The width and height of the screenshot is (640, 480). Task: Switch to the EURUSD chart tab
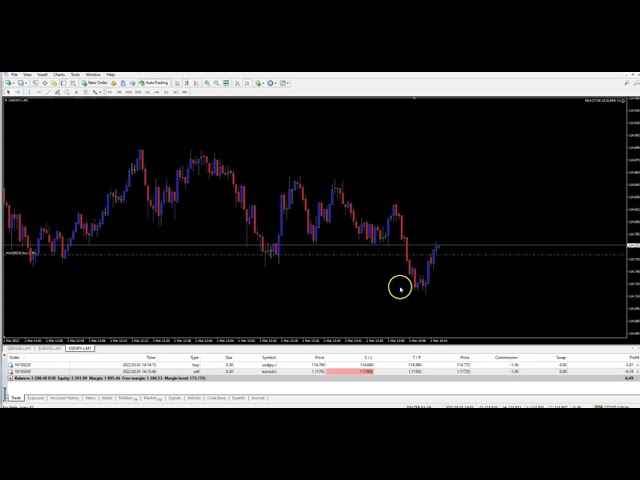click(x=50, y=348)
